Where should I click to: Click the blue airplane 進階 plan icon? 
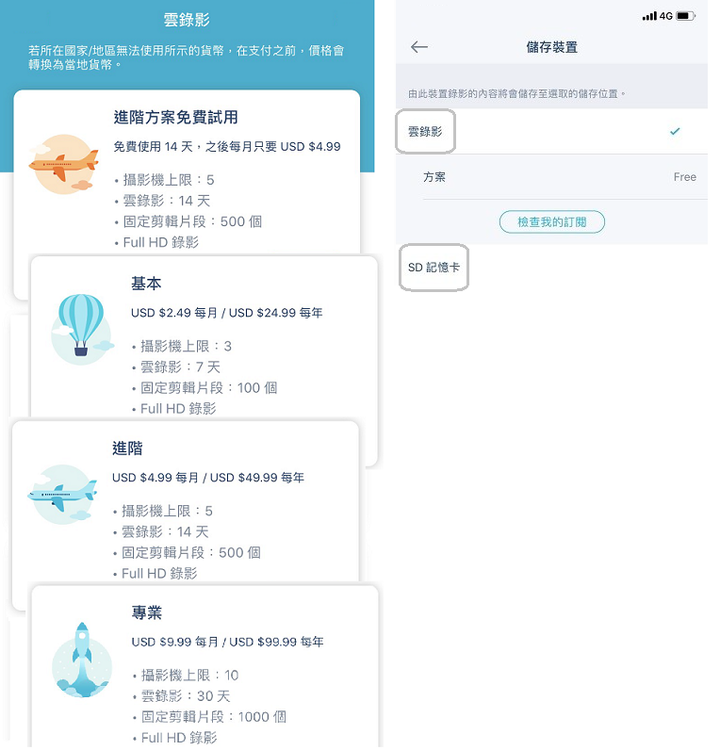click(x=62, y=495)
